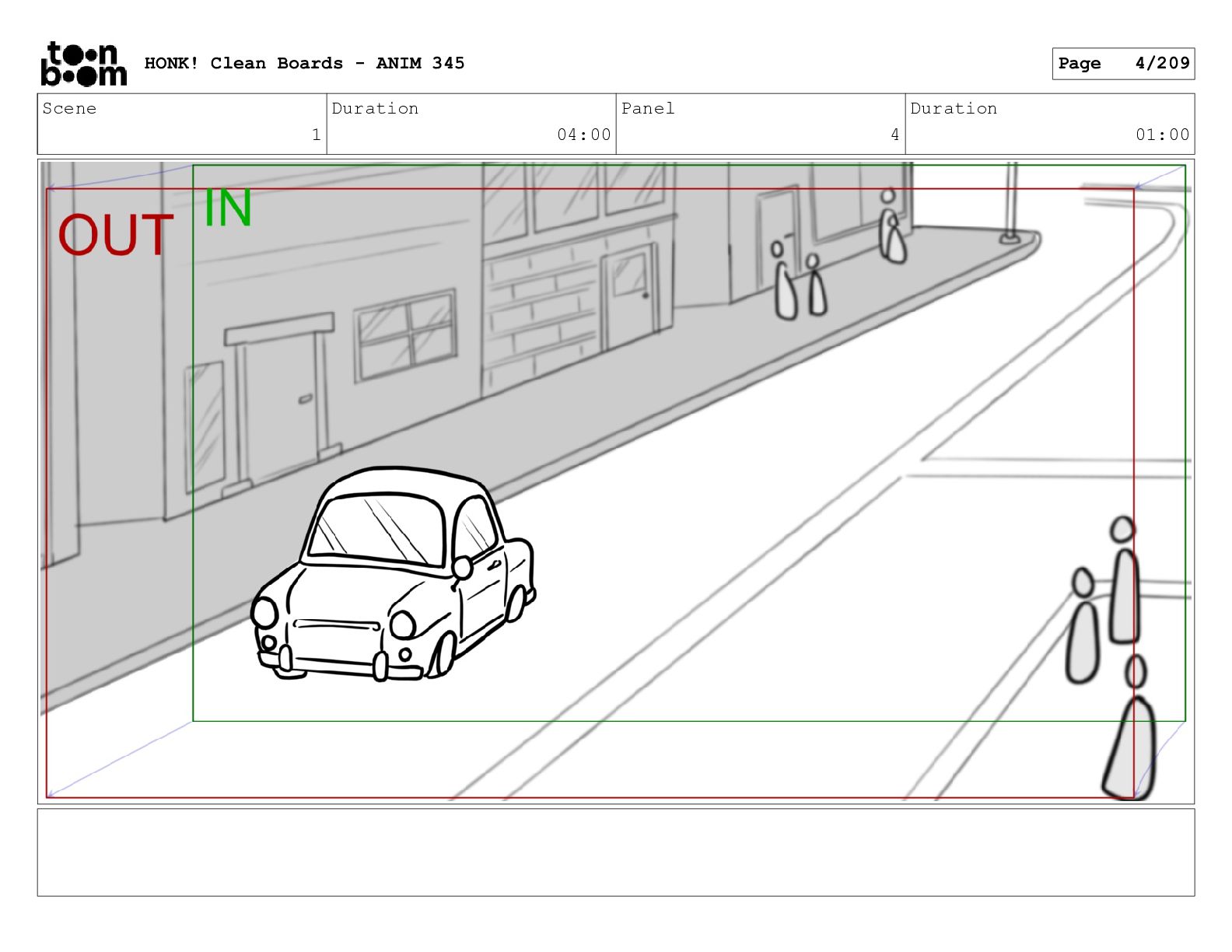Image resolution: width=1232 pixels, height=952 pixels.
Task: Click the title 'HONK! Clean Boards - ANIM 345'
Action: 304,63
